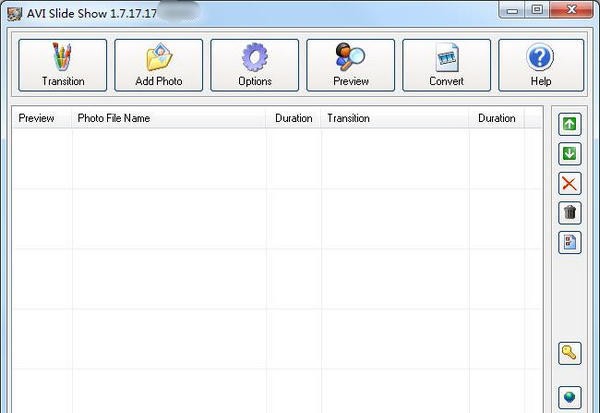The image size is (600, 413).
Task: Click the Duration header beside Photo File Name
Action: point(294,118)
